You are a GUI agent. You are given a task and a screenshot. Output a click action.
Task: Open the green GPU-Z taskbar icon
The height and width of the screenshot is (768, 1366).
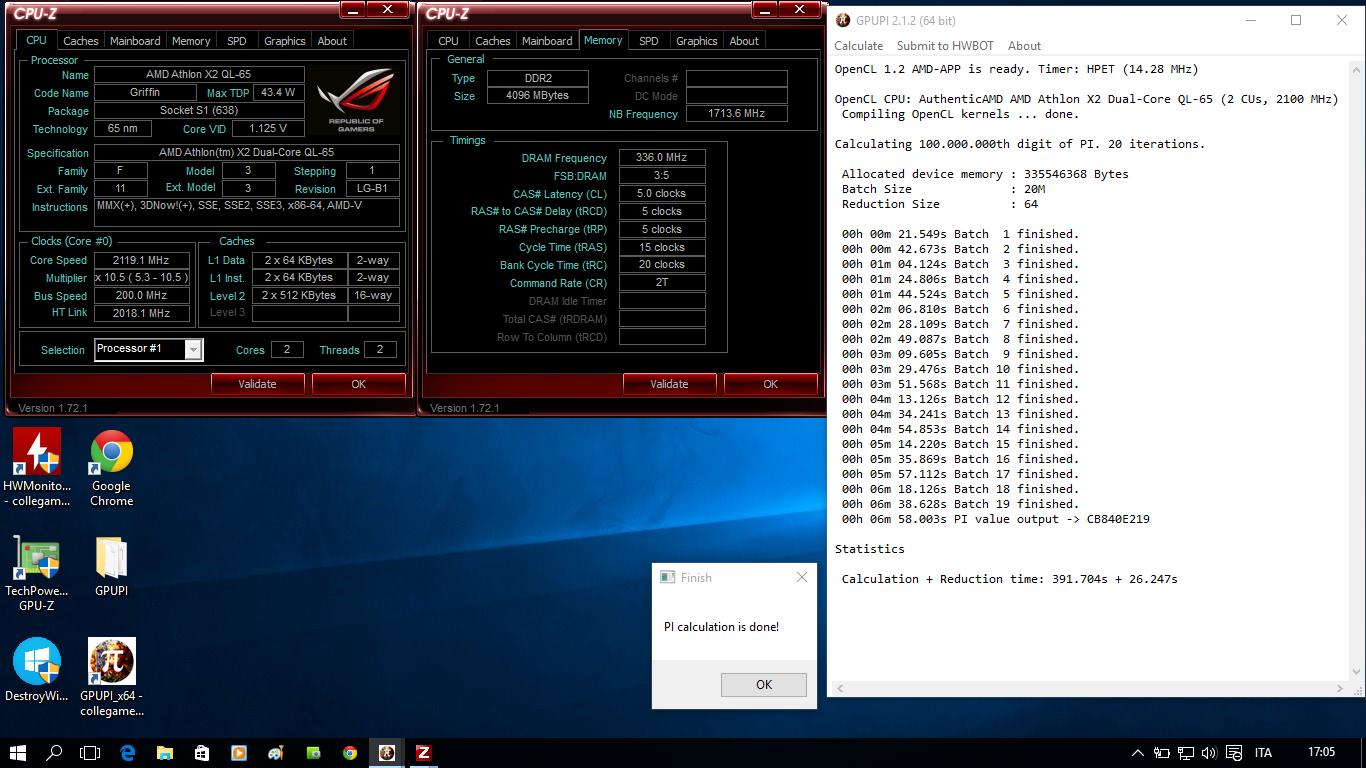click(x=313, y=753)
